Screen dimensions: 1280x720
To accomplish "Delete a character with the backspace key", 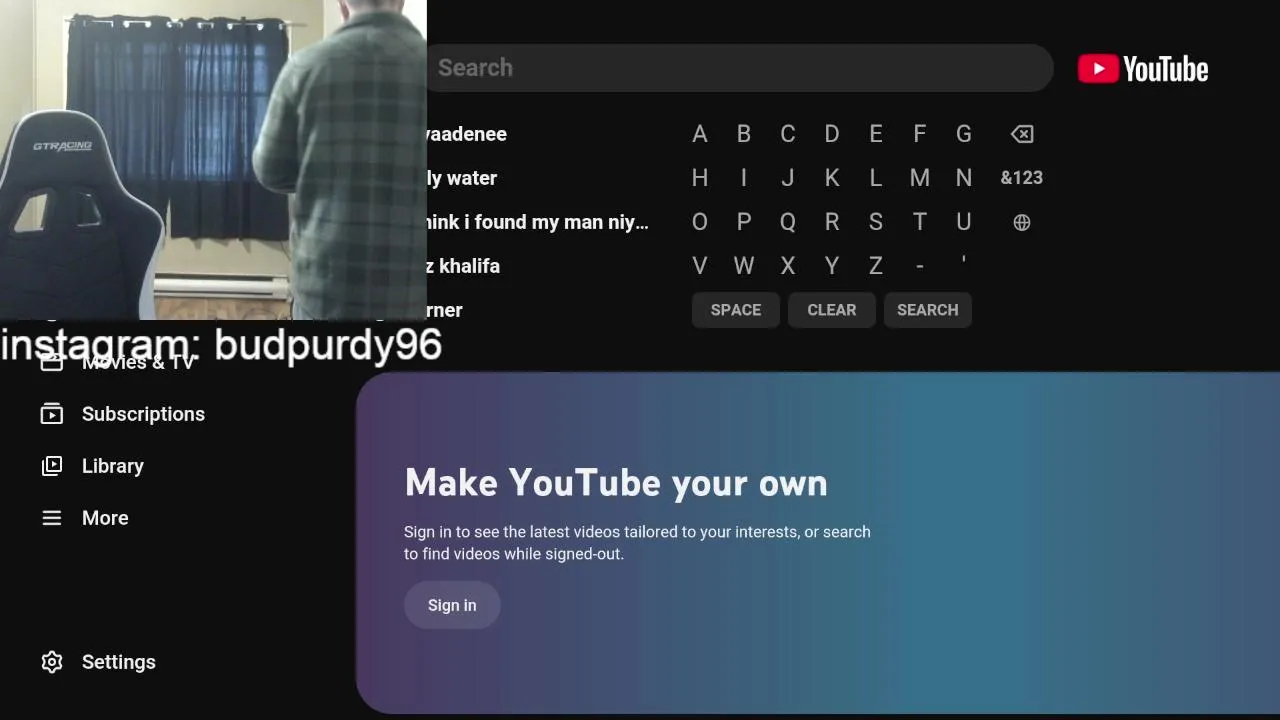I will click(x=1021, y=134).
